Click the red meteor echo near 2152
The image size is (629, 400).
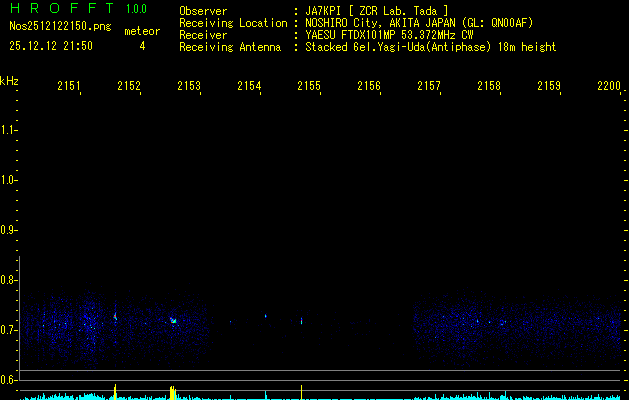(115, 316)
